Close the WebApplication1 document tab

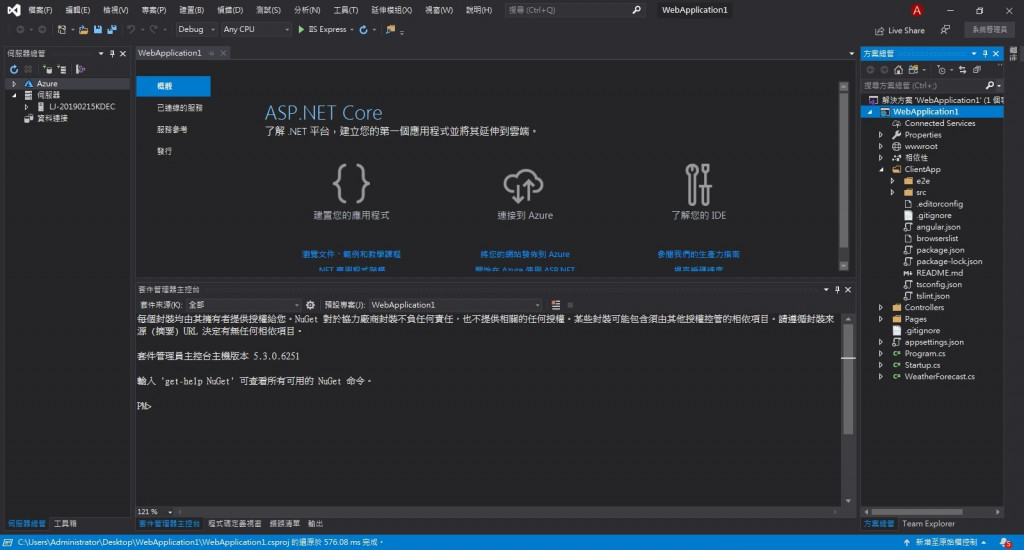pos(223,53)
